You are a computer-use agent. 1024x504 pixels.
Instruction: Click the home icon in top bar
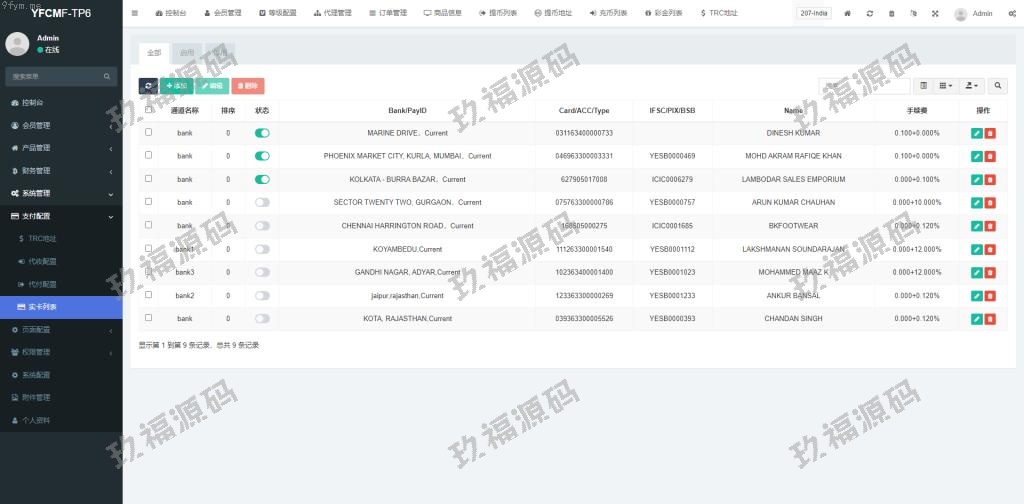(x=848, y=14)
